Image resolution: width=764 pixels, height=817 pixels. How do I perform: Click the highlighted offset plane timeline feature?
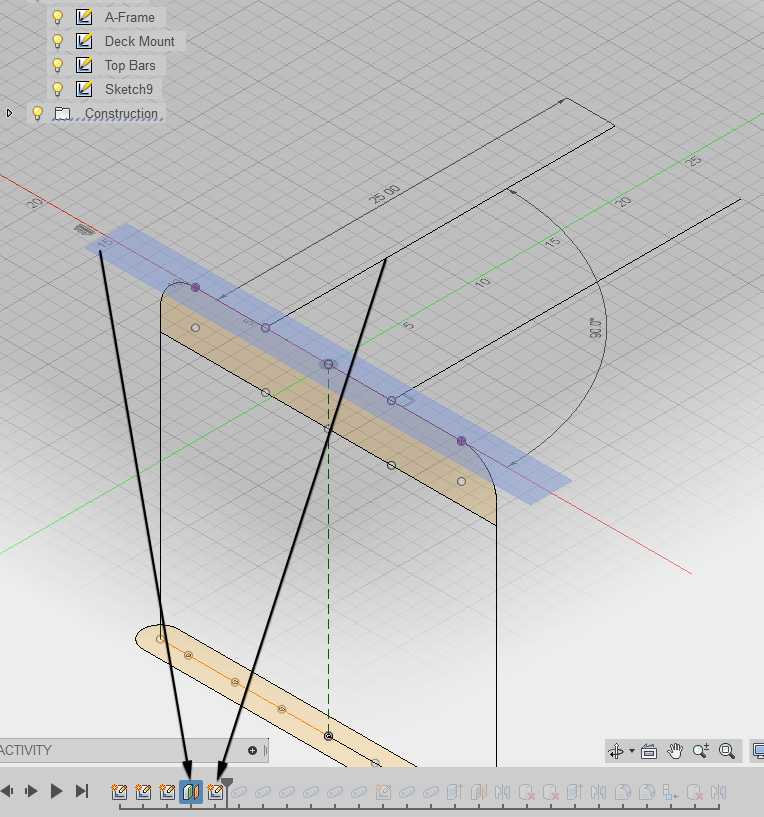click(191, 792)
